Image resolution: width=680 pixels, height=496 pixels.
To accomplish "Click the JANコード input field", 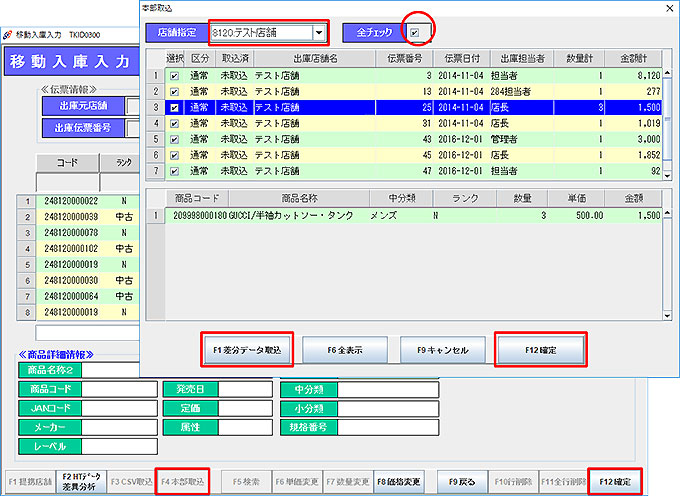I will pos(119,408).
